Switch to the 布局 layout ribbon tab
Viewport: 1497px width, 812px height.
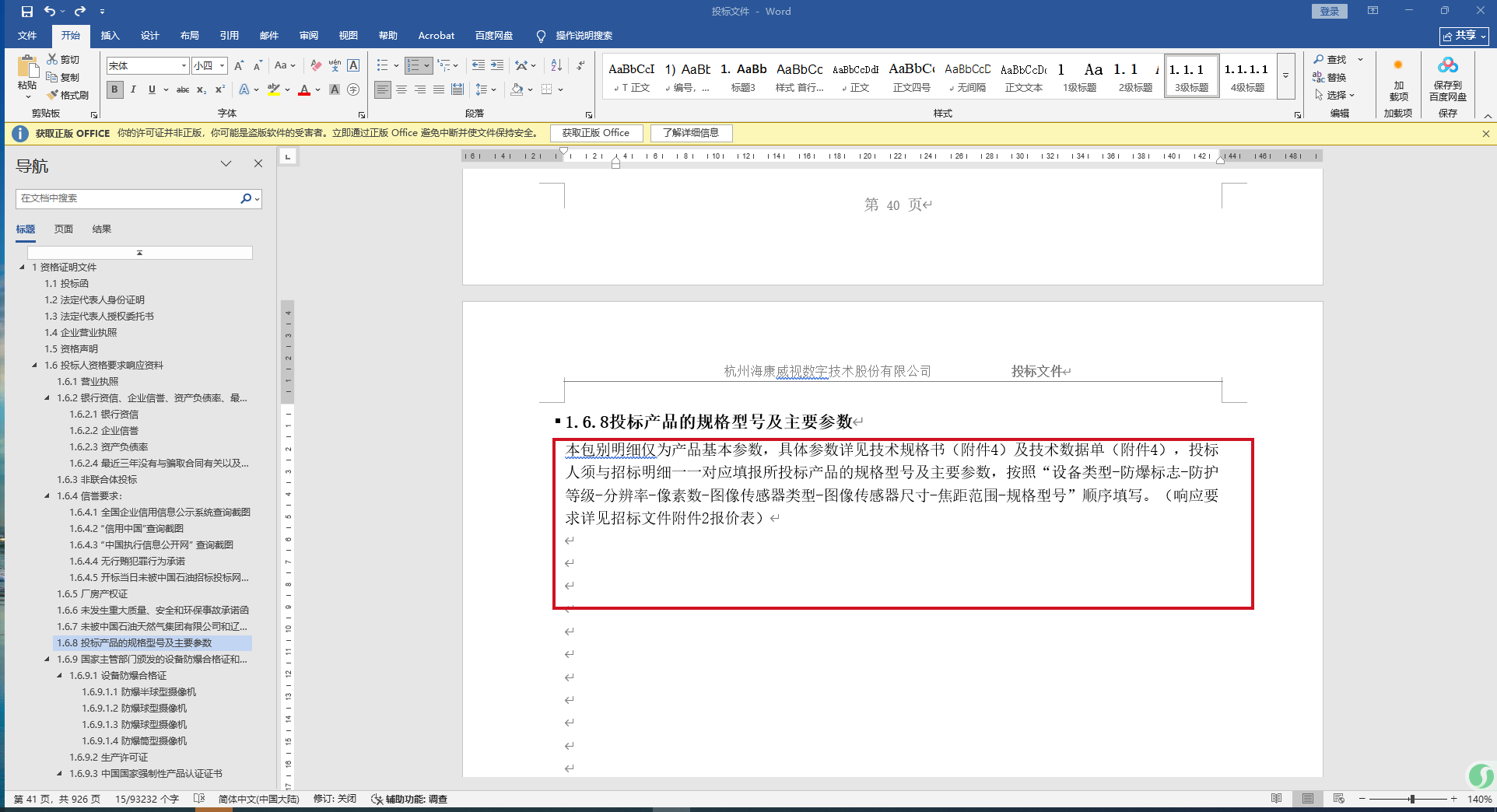click(189, 36)
